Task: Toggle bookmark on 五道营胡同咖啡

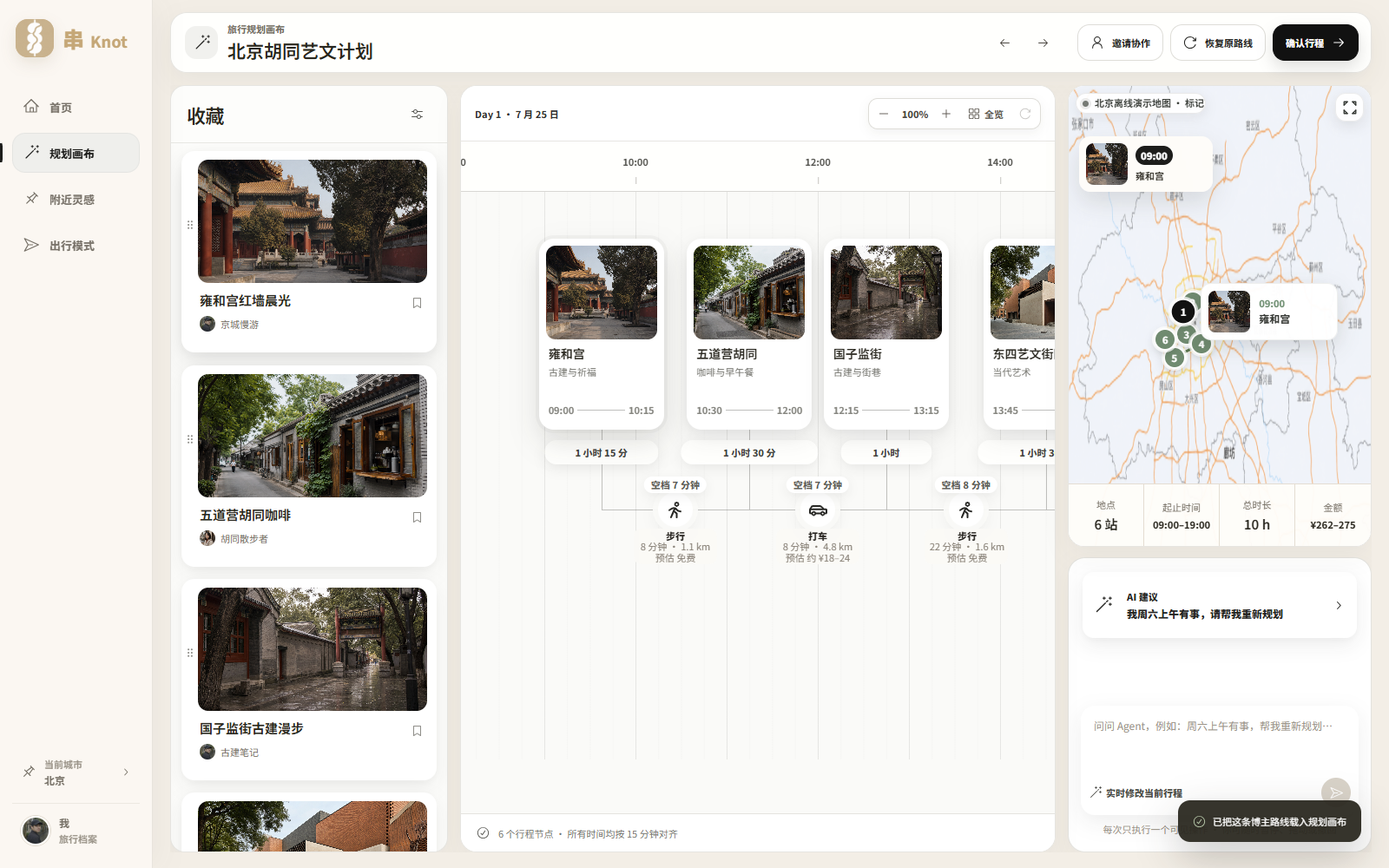Action: [x=417, y=517]
